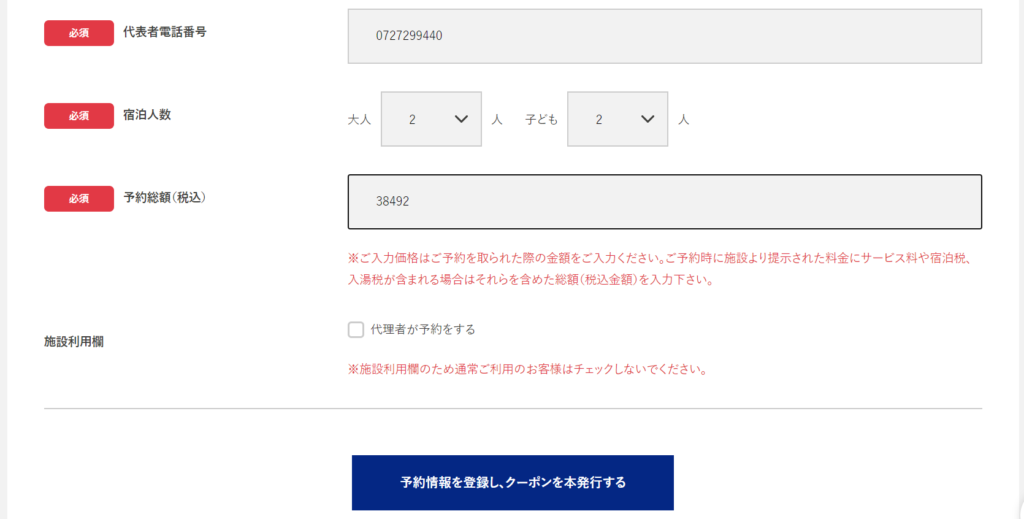Screen dimensions: 1024x519
Task: Enable the 代理者が予約をする checkbox
Action: (356, 330)
